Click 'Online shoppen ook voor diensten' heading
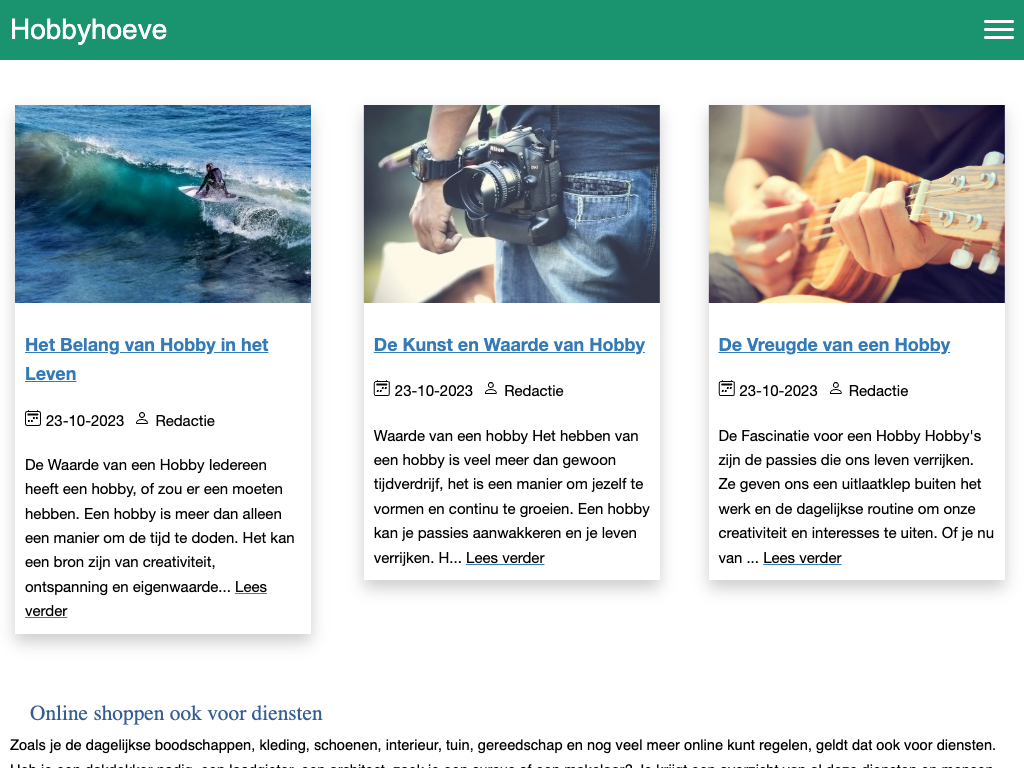 [176, 713]
